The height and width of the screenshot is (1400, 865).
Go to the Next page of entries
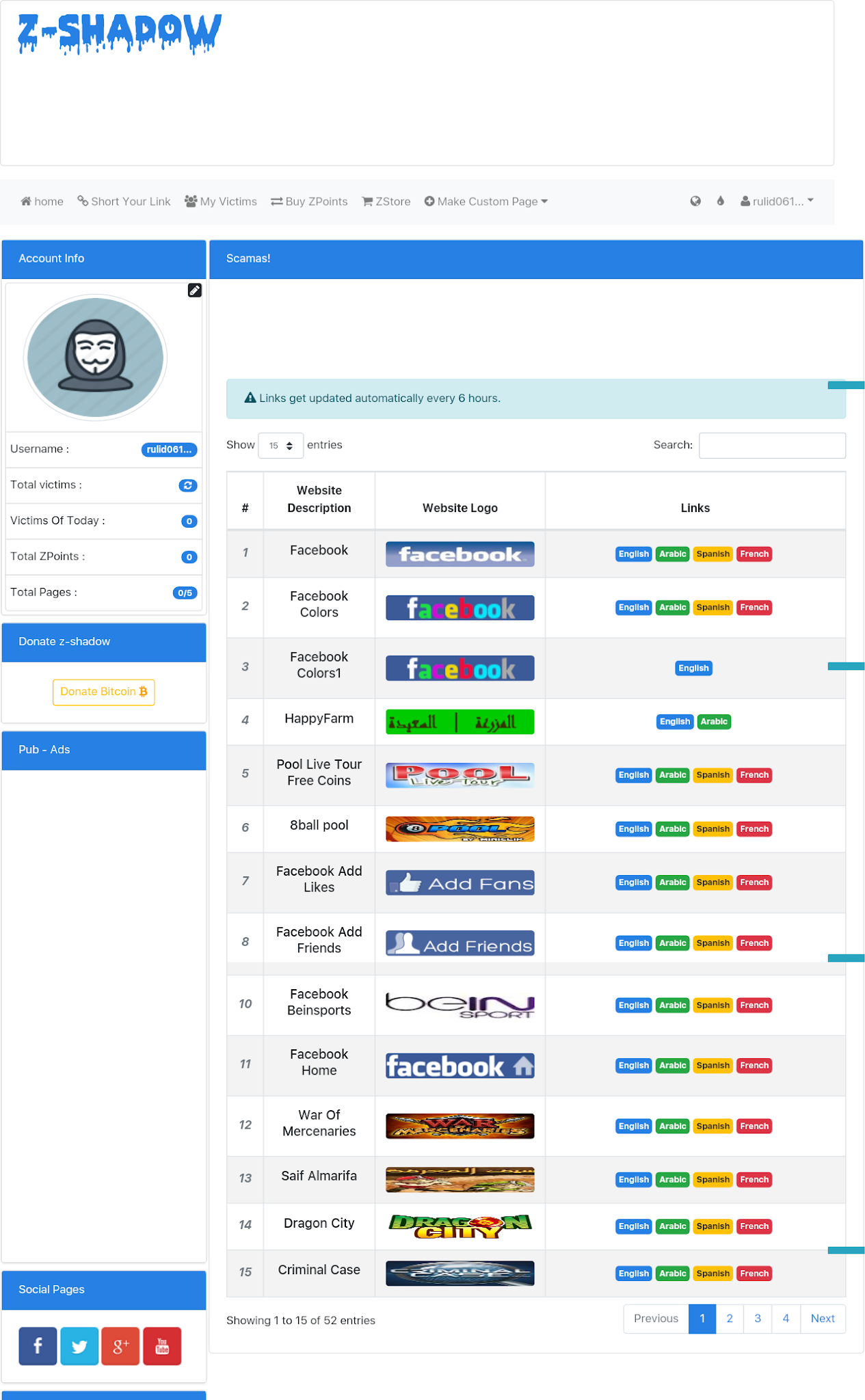coord(823,1319)
